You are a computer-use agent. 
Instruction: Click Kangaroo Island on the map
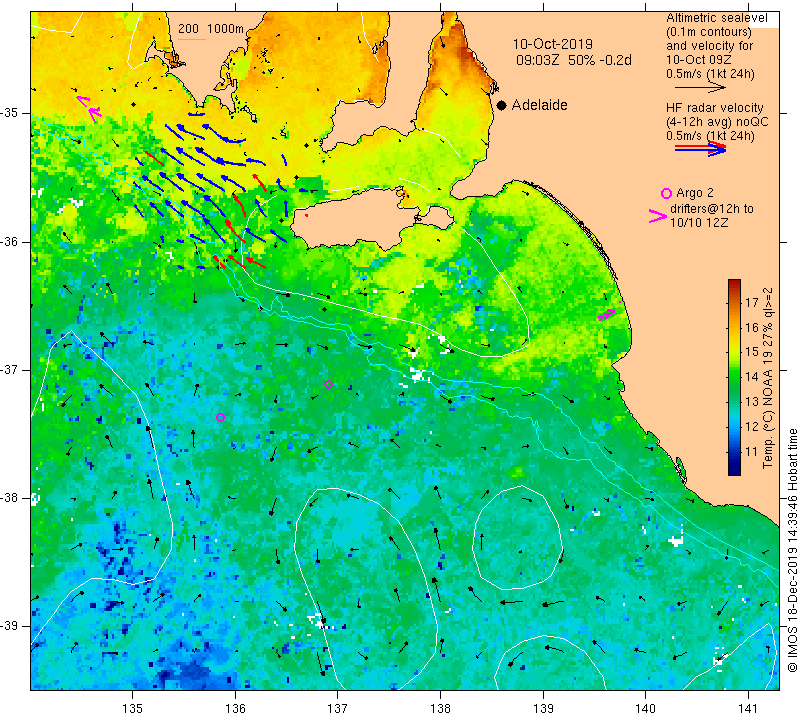coord(357,219)
